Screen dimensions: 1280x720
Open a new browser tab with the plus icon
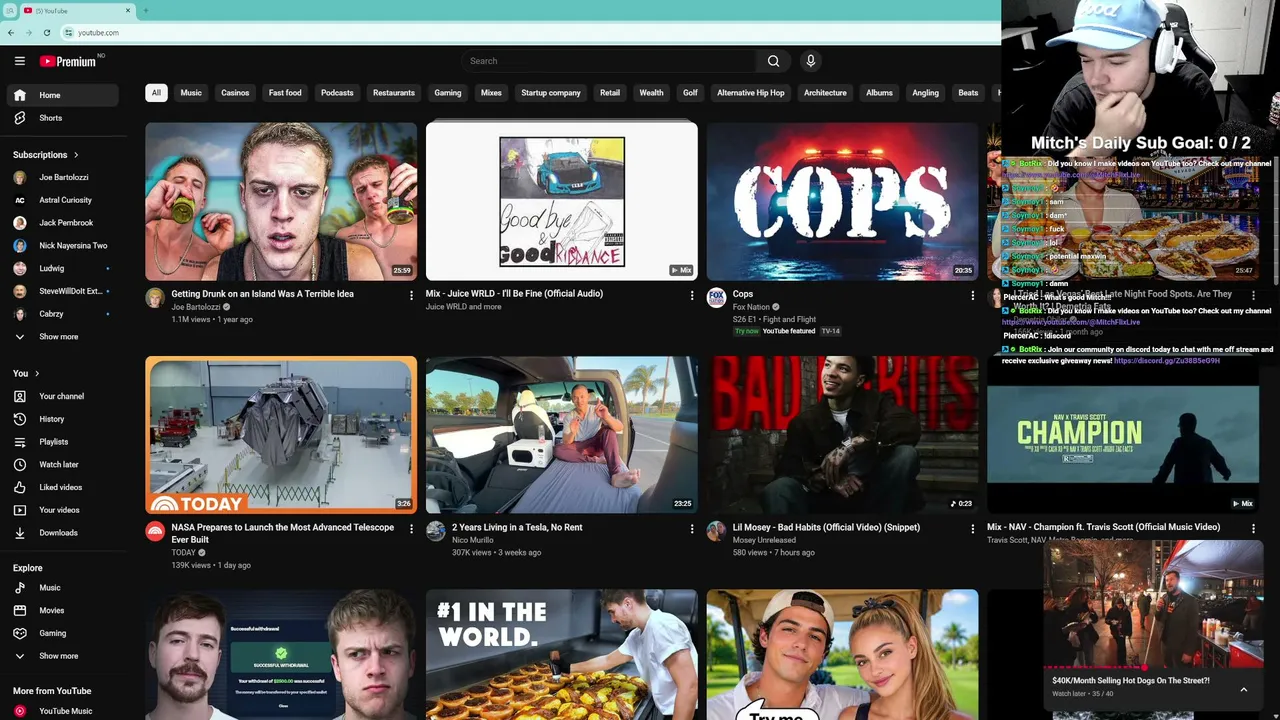[146, 11]
